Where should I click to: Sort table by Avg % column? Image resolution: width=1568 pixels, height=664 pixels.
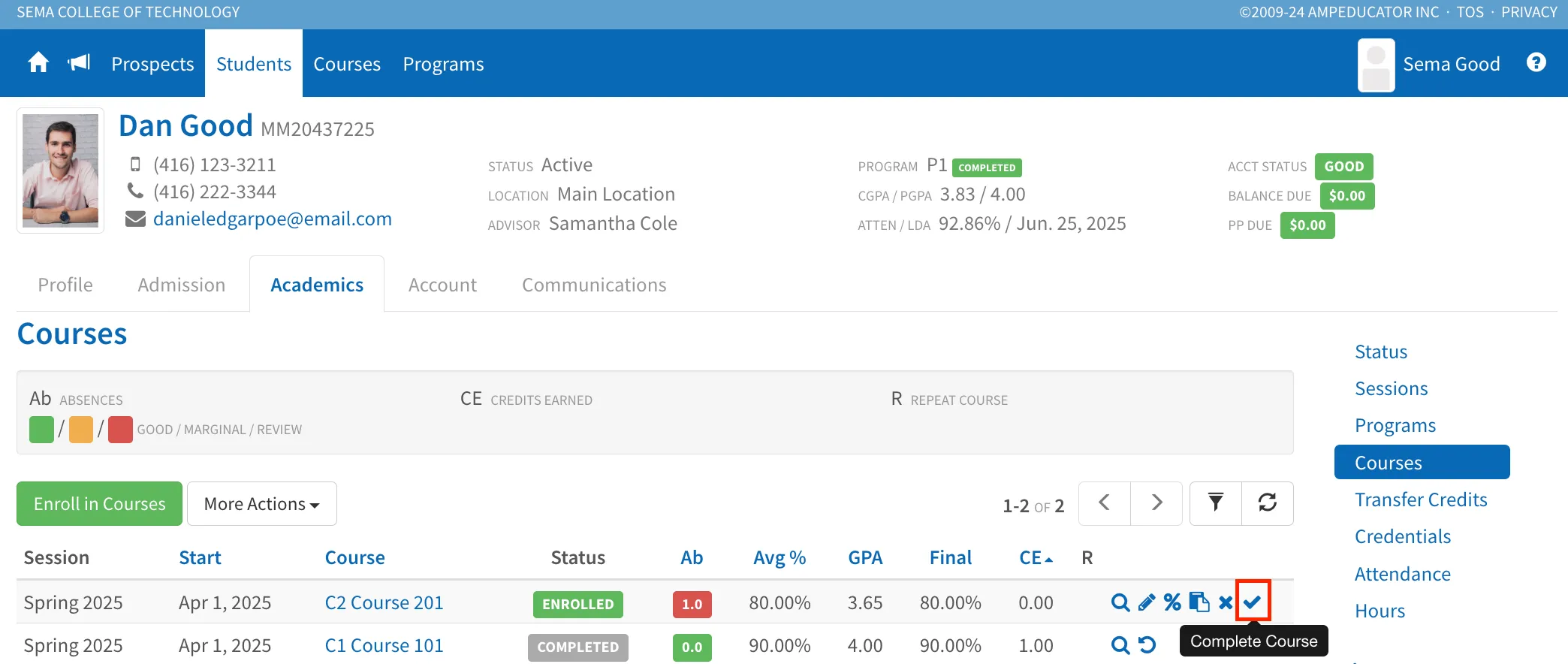(x=779, y=557)
